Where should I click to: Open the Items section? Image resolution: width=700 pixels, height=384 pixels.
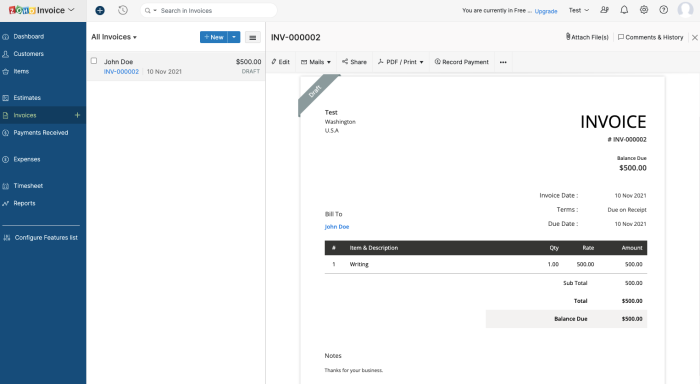click(21, 71)
